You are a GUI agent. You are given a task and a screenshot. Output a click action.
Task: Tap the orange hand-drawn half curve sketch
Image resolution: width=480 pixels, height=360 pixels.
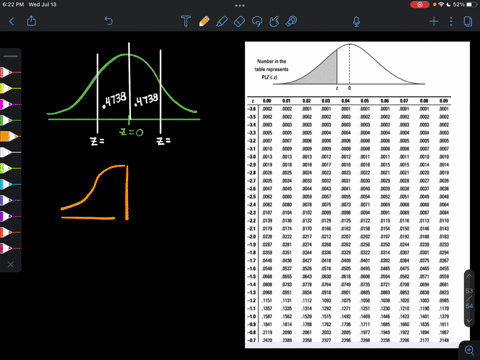click(95, 193)
